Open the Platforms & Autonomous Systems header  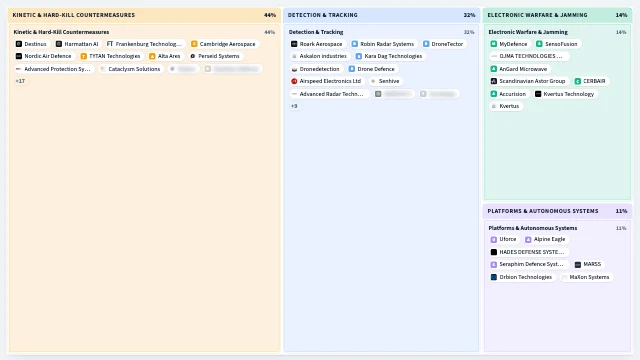(557, 211)
